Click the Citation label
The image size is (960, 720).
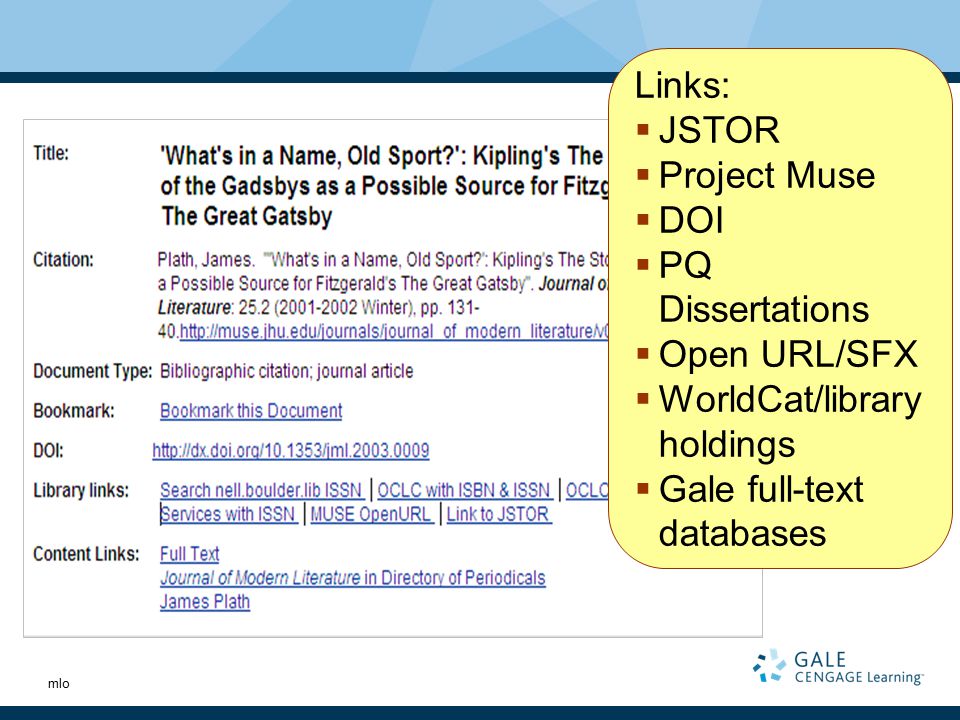64,260
